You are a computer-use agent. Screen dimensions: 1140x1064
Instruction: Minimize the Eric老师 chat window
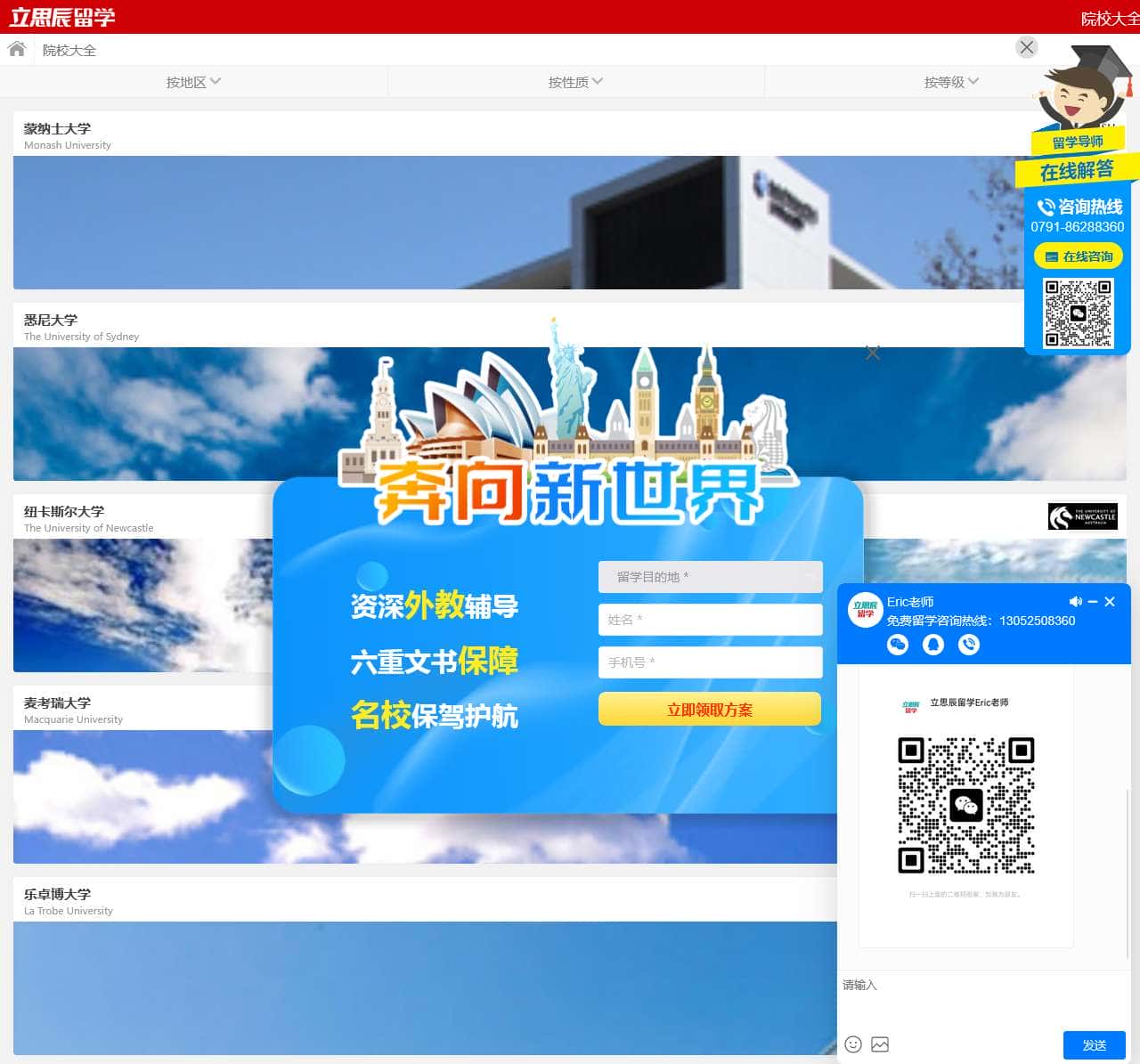pos(1093,602)
